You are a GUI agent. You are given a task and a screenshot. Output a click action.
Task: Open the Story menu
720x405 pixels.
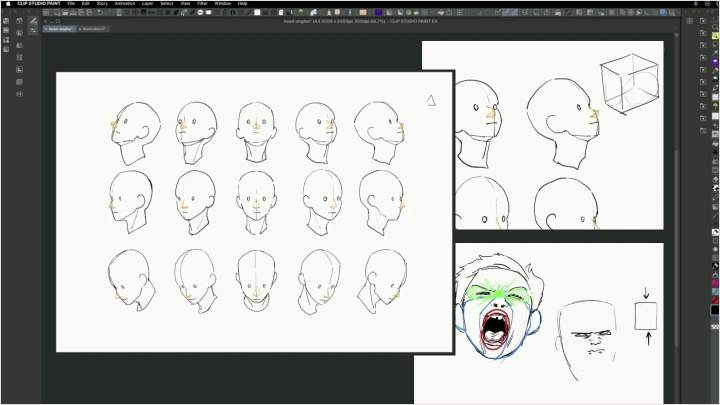[102, 3]
